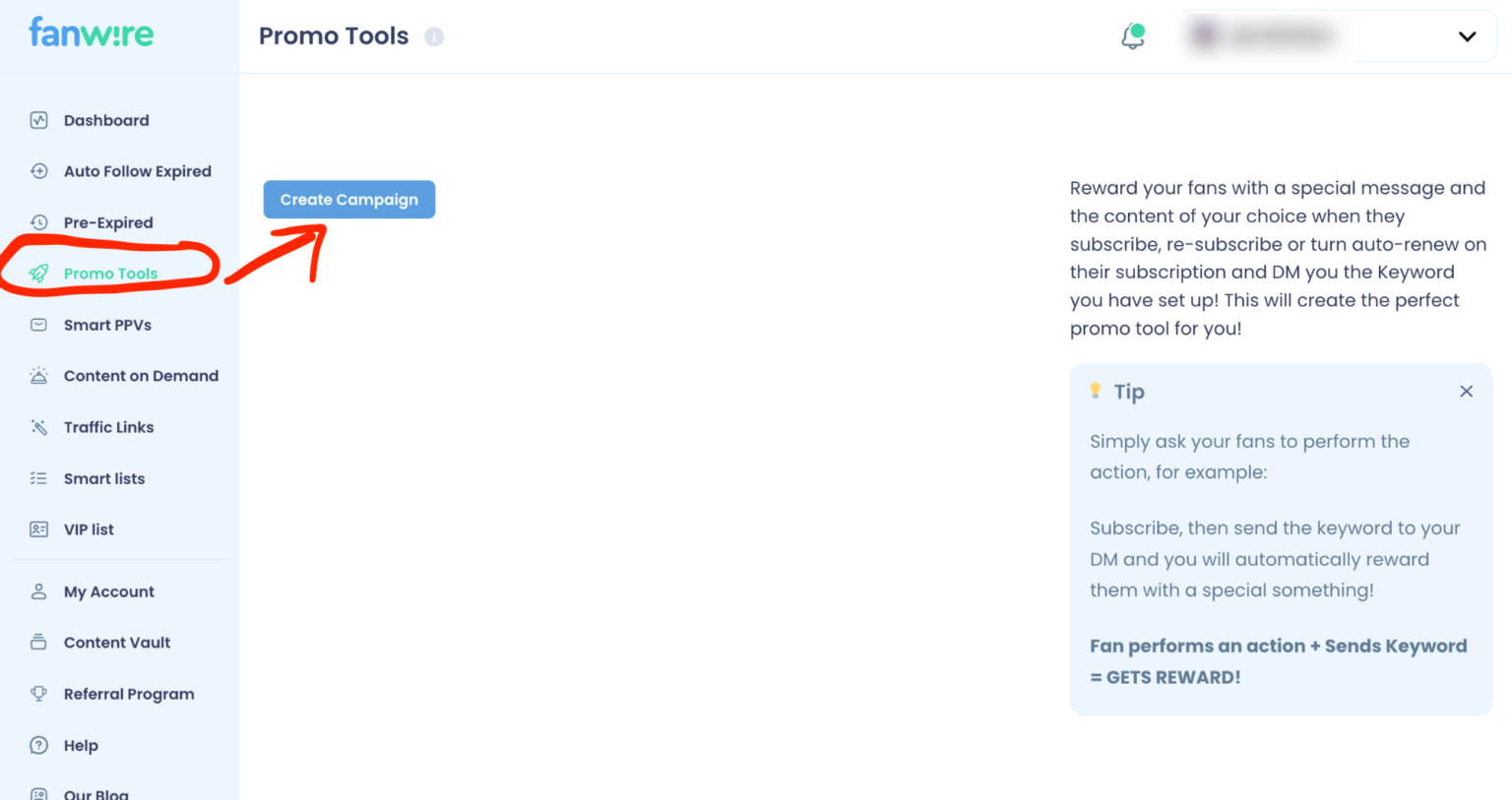
Task: Click the Promo Tools page heading
Action: [334, 36]
